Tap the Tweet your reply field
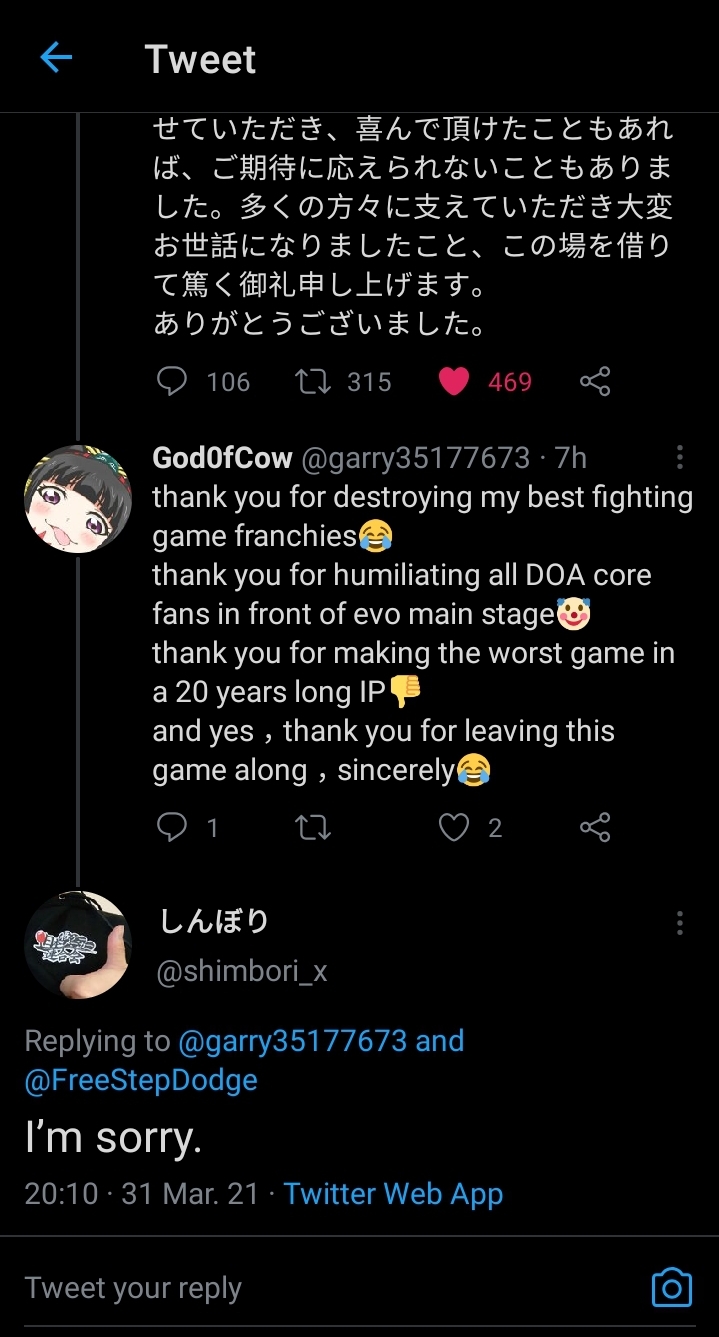The height and width of the screenshot is (1337, 719). 300,1288
